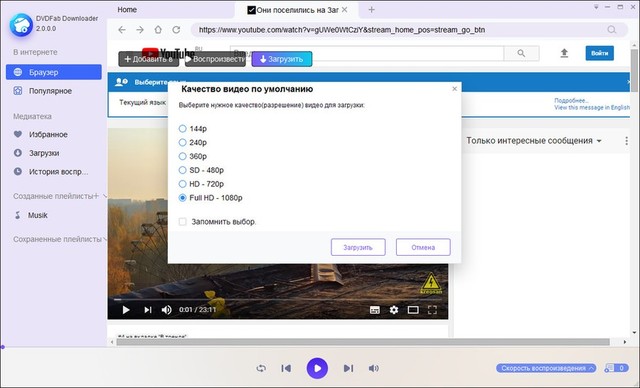640x388 pixels.
Task: Click the bottom player progress slider handle
Action: tap(2, 347)
